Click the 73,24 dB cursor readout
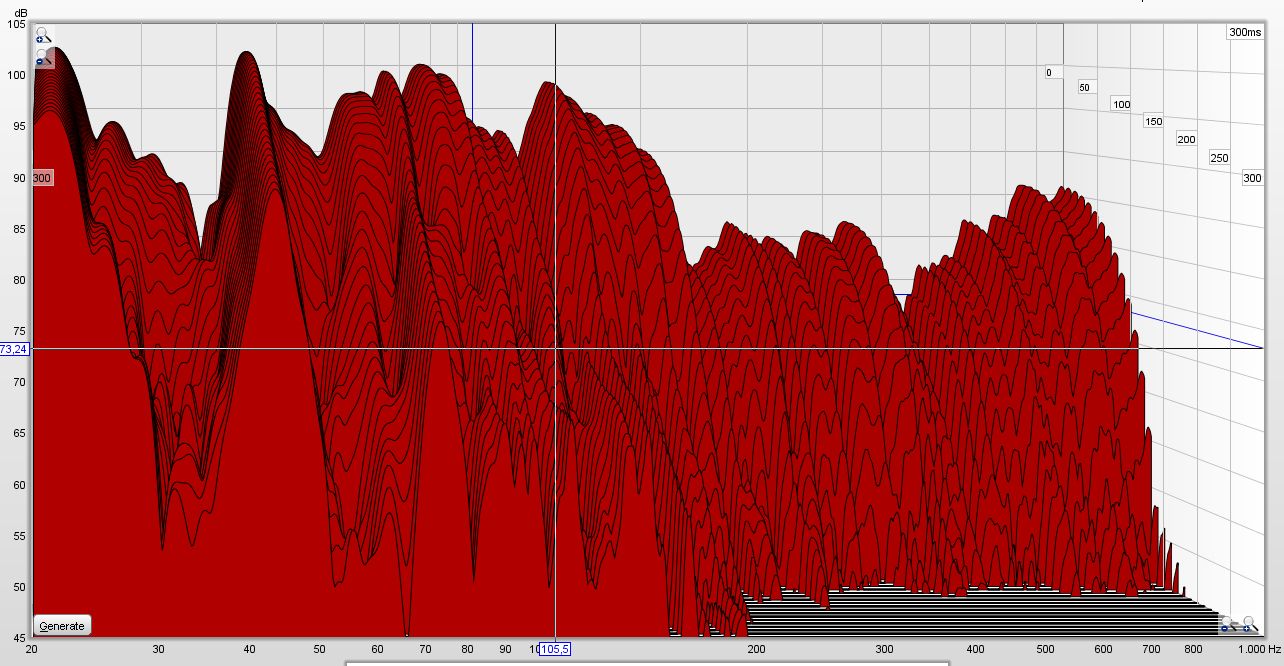1284x666 pixels. click(15, 349)
